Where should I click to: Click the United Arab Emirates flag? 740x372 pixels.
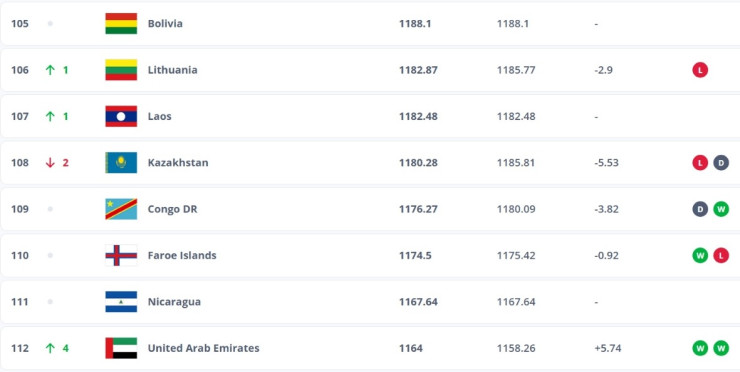121,348
